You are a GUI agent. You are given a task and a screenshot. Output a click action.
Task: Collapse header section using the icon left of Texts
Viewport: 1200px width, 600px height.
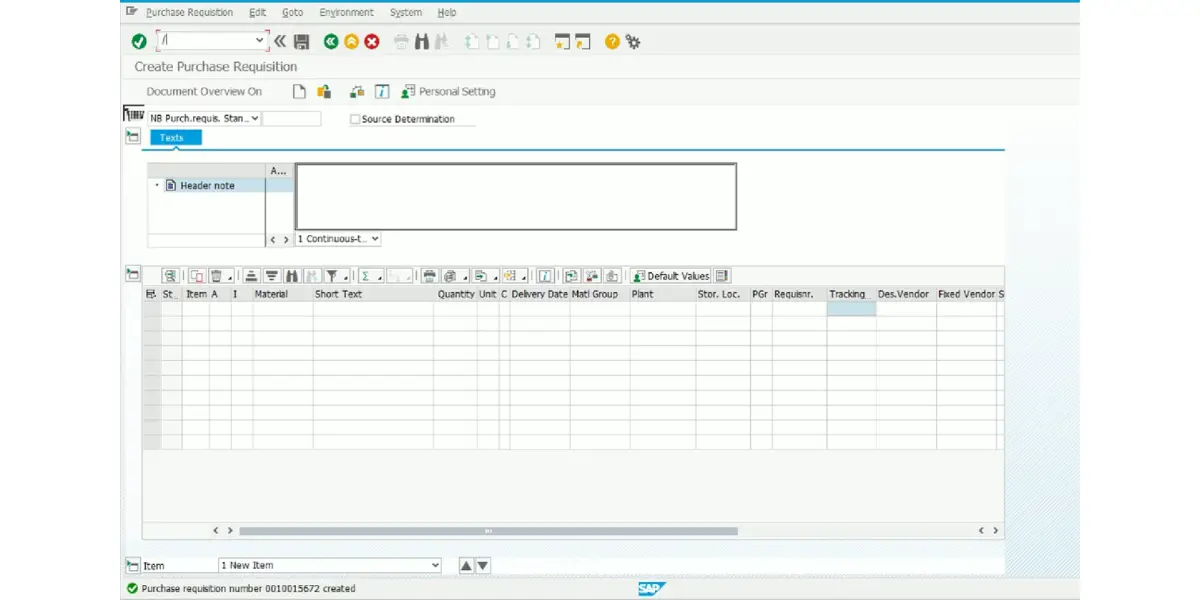(133, 137)
